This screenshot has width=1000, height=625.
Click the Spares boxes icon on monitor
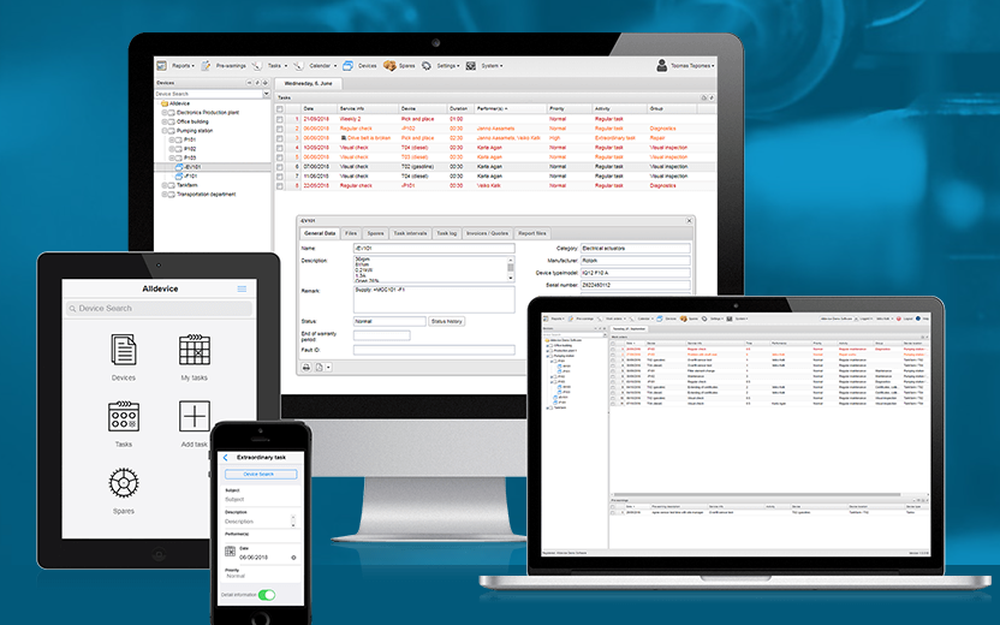point(390,66)
